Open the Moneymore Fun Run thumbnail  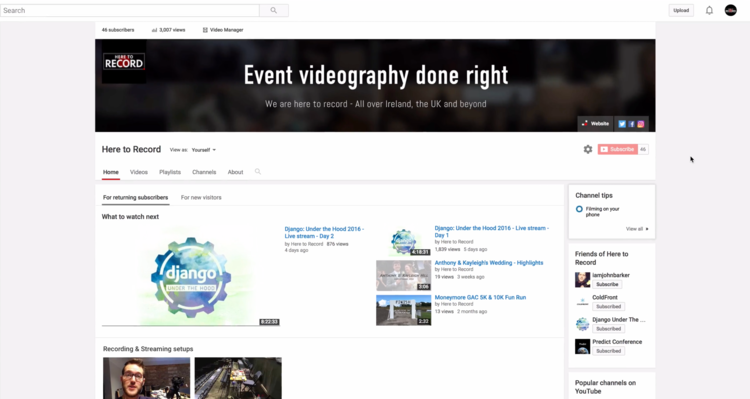[403, 310]
